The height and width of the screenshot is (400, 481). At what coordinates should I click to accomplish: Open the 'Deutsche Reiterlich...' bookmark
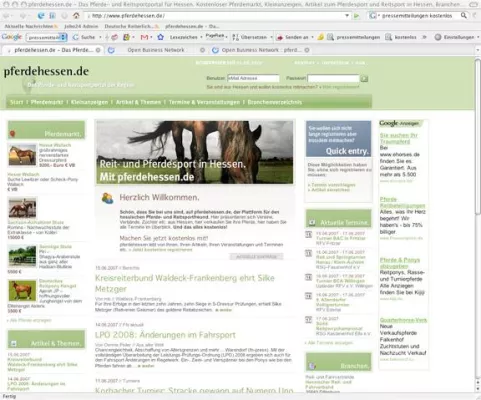(131, 26)
